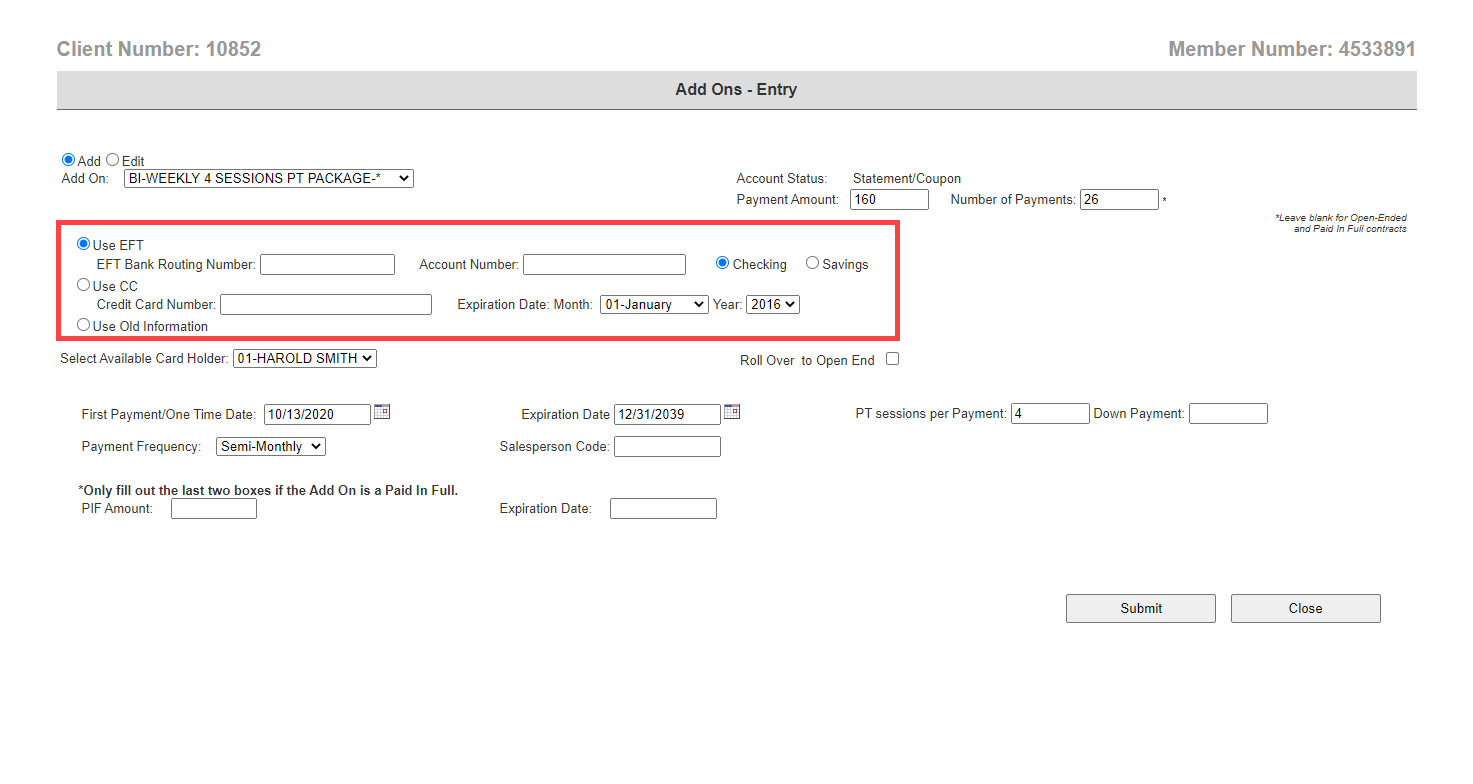
Task: Focus the First Payment/One Time Date field
Action: 317,414
